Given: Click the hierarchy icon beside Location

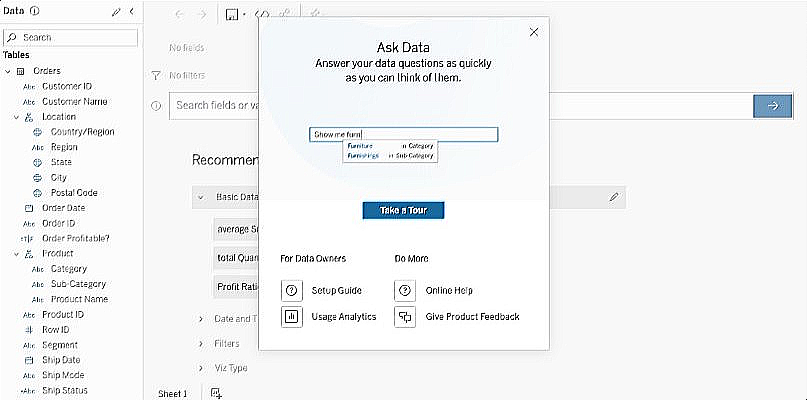Looking at the screenshot, I should point(29,117).
